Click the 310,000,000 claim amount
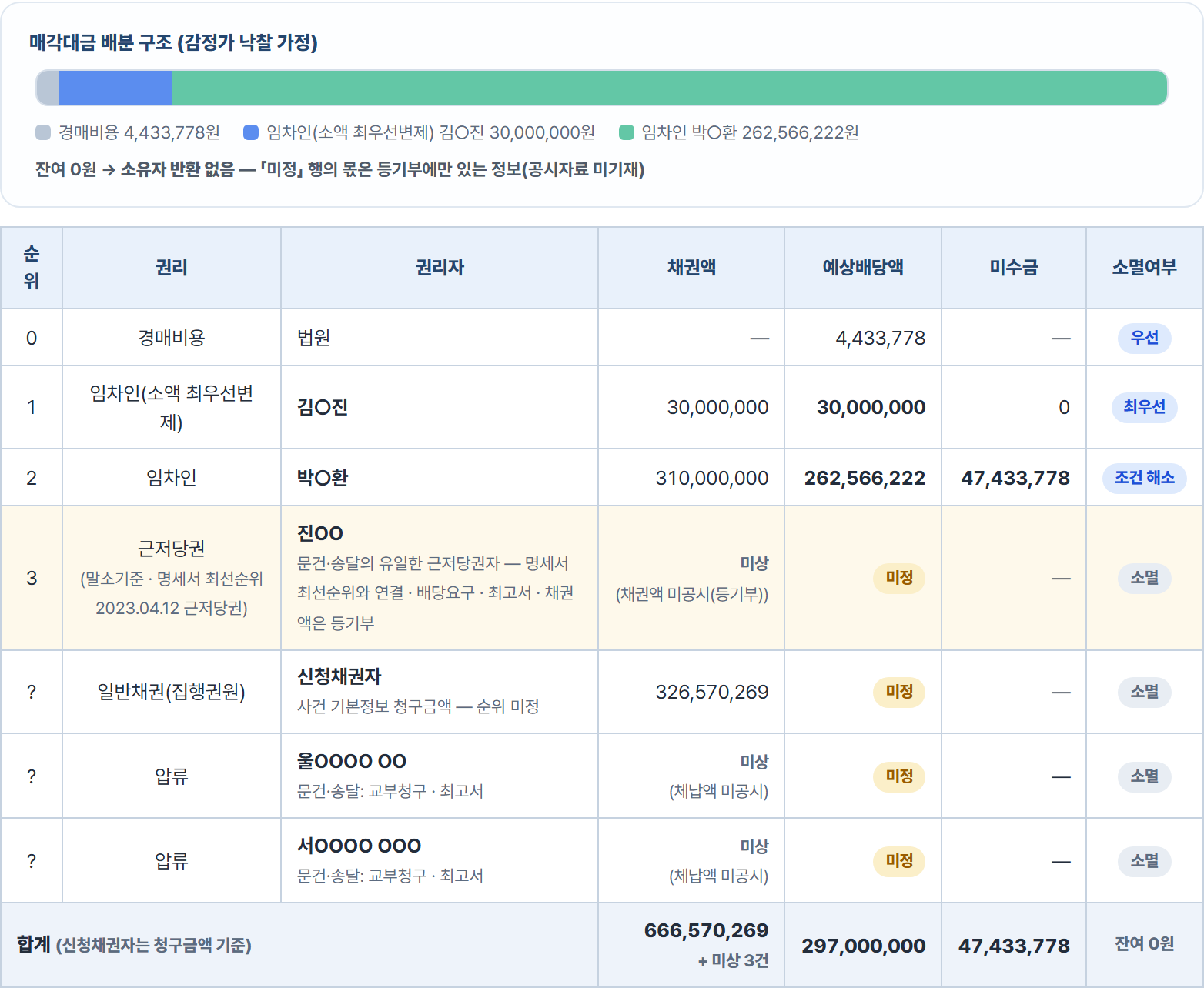 click(x=712, y=478)
